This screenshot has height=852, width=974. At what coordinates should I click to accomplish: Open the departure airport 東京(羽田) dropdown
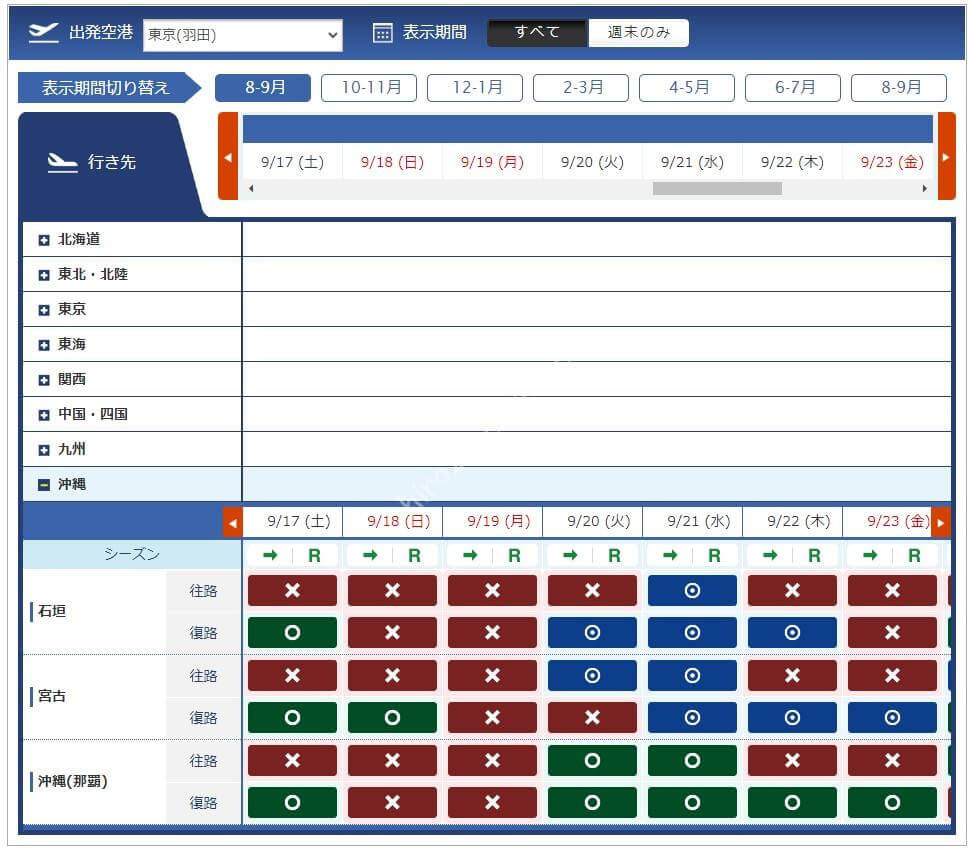[x=242, y=35]
